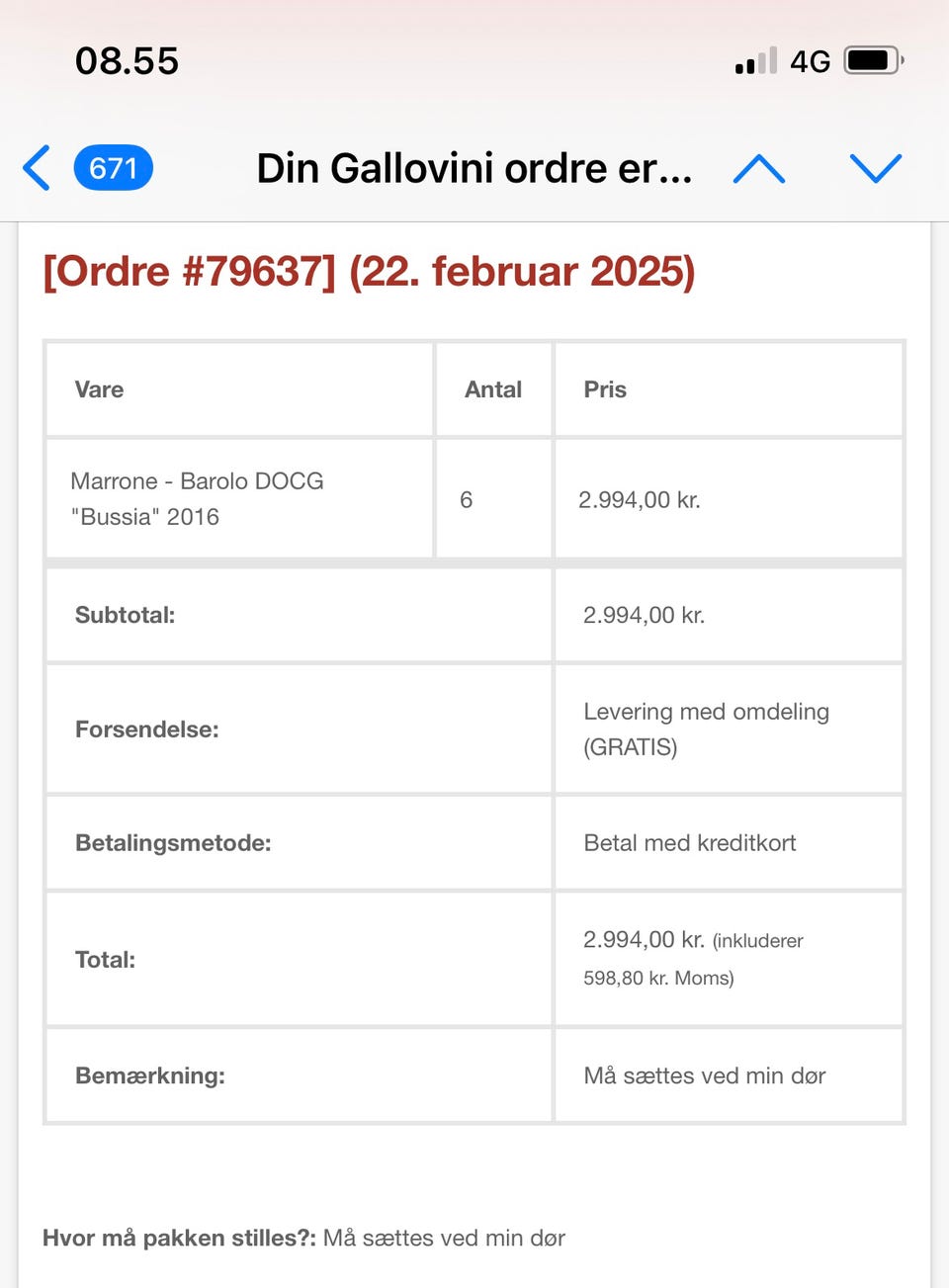
Task: Tap the back chevron to return to inbox
Action: [x=38, y=167]
